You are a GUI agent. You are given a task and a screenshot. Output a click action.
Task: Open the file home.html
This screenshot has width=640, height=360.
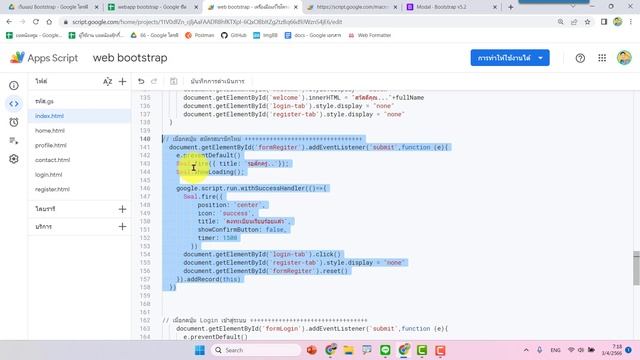click(x=79, y=131)
